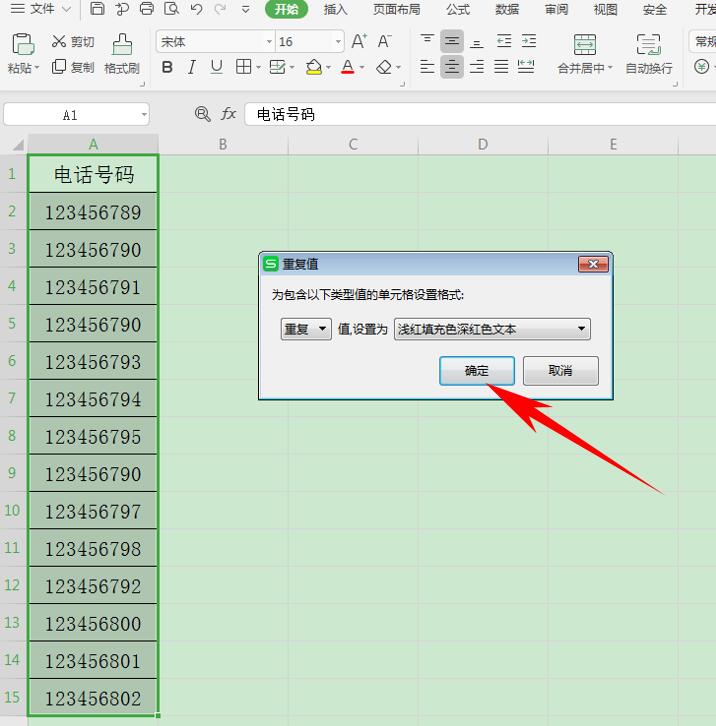
Task: Click the save icon in quick toolbar
Action: click(97, 9)
